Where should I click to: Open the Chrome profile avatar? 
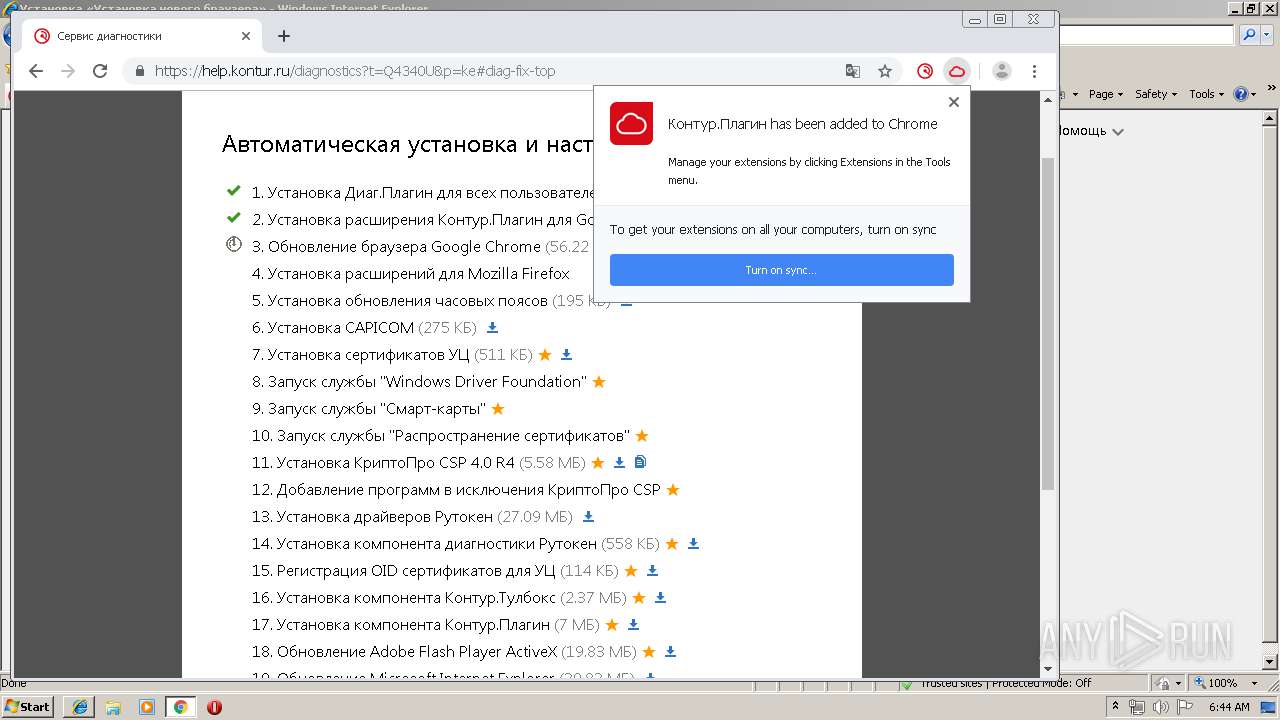(1002, 71)
